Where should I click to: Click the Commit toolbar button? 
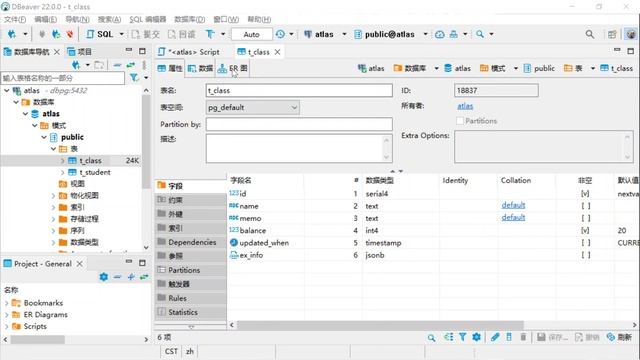click(145, 34)
